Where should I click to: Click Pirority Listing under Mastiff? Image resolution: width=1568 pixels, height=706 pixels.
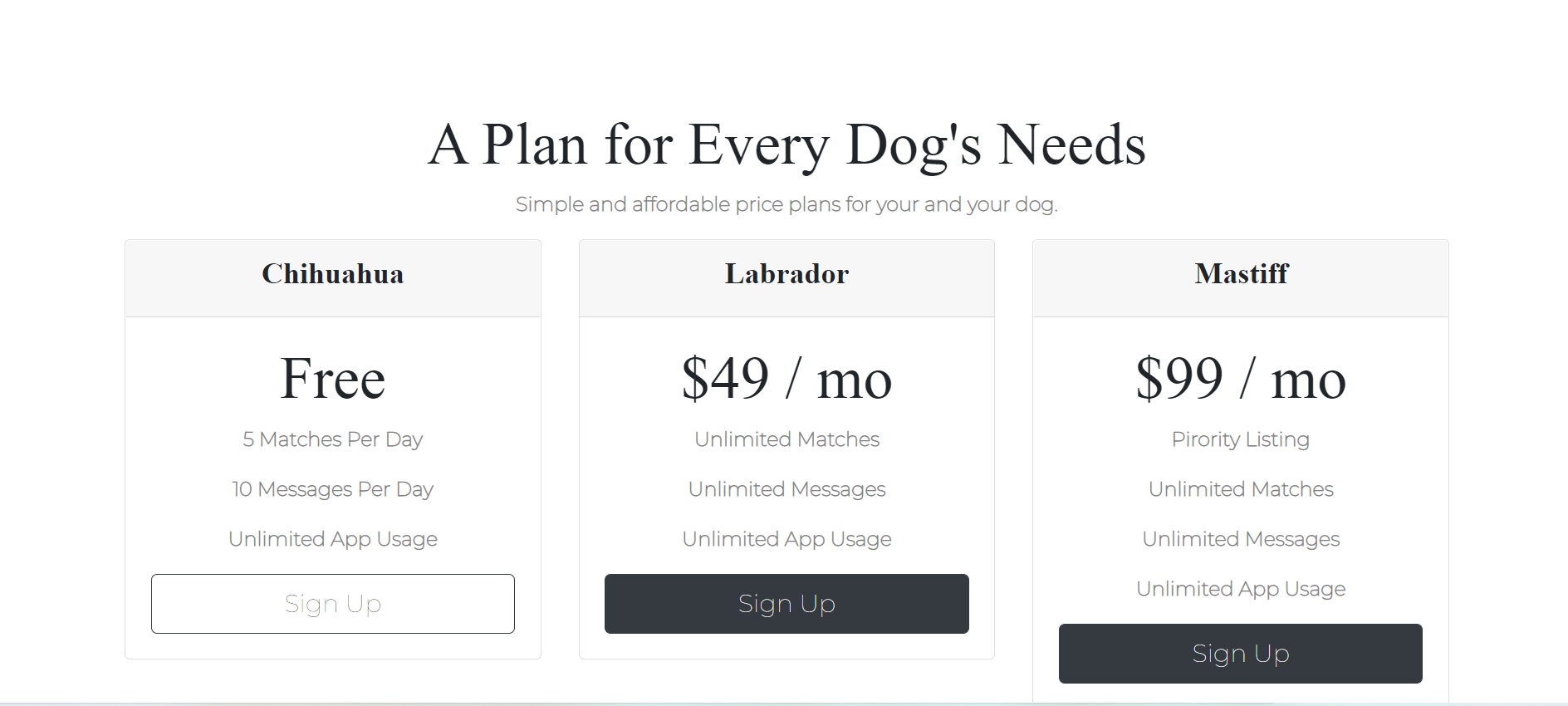pos(1240,439)
